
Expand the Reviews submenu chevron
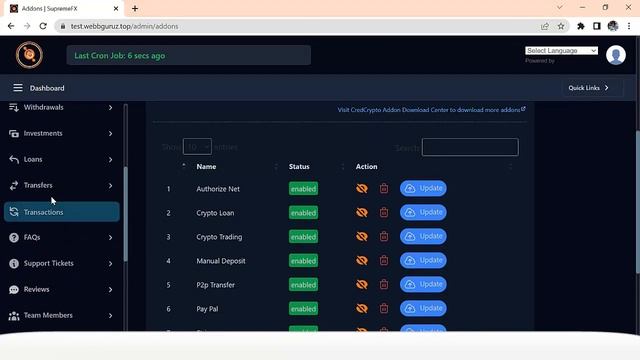pyautogui.click(x=110, y=289)
